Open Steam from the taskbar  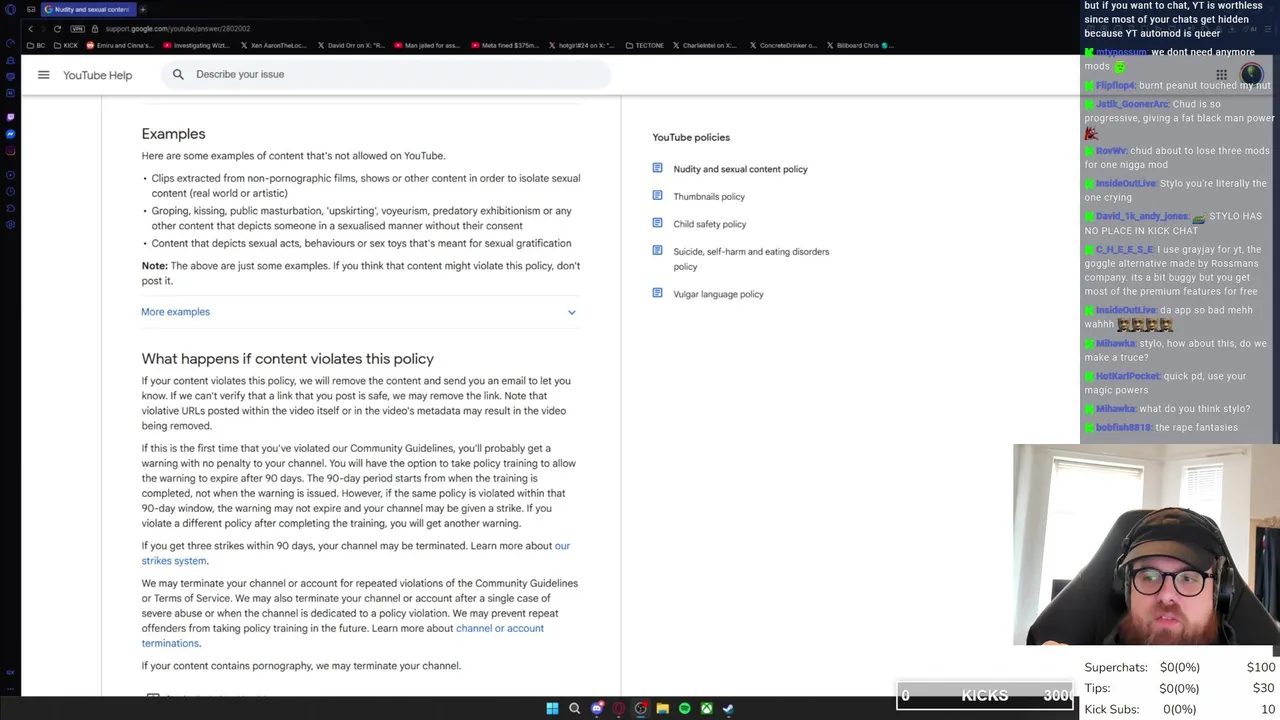tap(728, 708)
